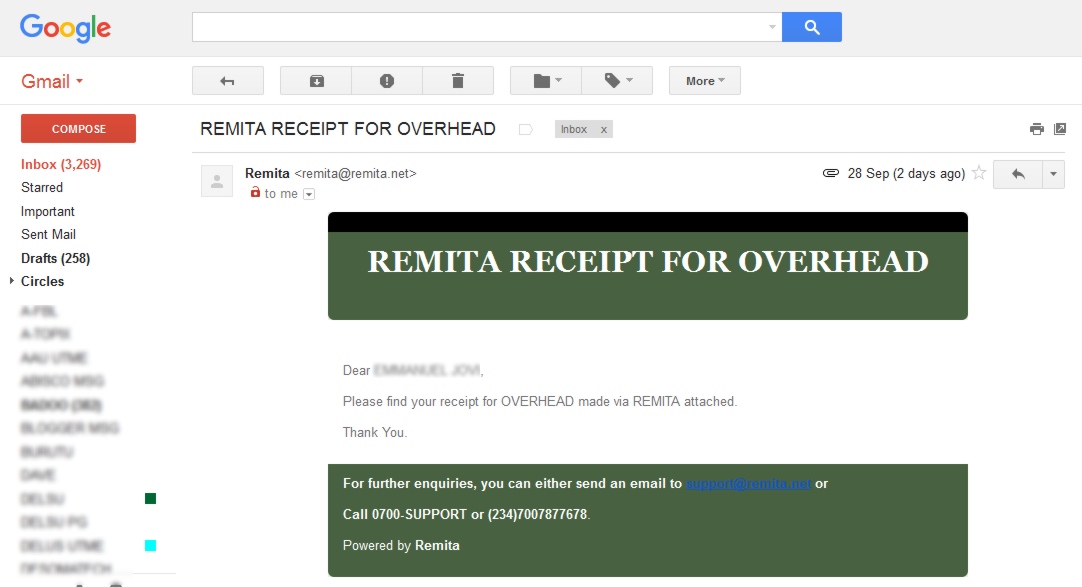
Task: Compose a new email
Action: [x=79, y=128]
